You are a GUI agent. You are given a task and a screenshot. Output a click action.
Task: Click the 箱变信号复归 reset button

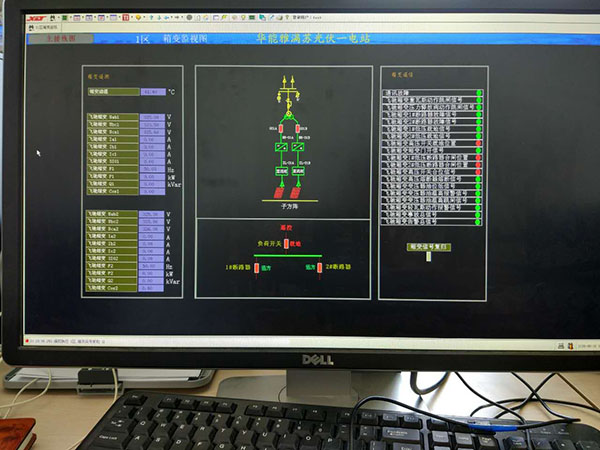click(429, 244)
